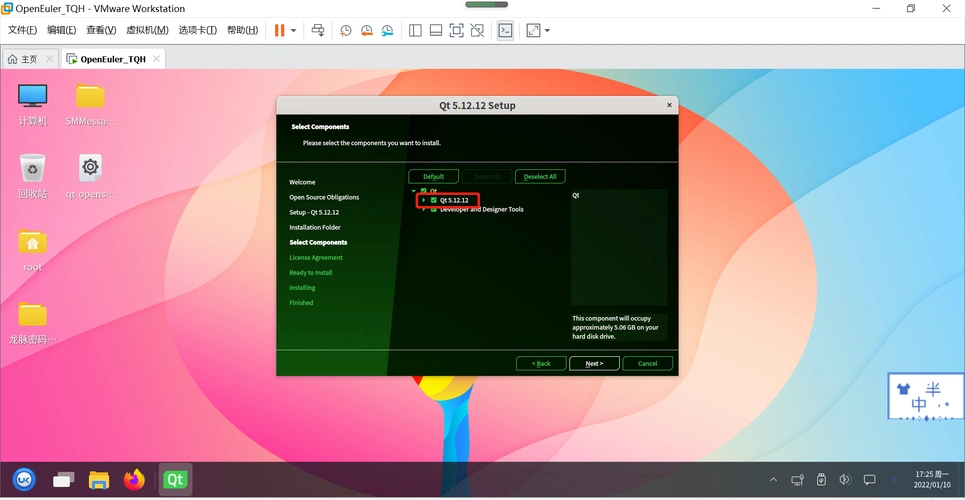Click the Deselect All button
Screen dimensions: 965x500
pos(540,177)
